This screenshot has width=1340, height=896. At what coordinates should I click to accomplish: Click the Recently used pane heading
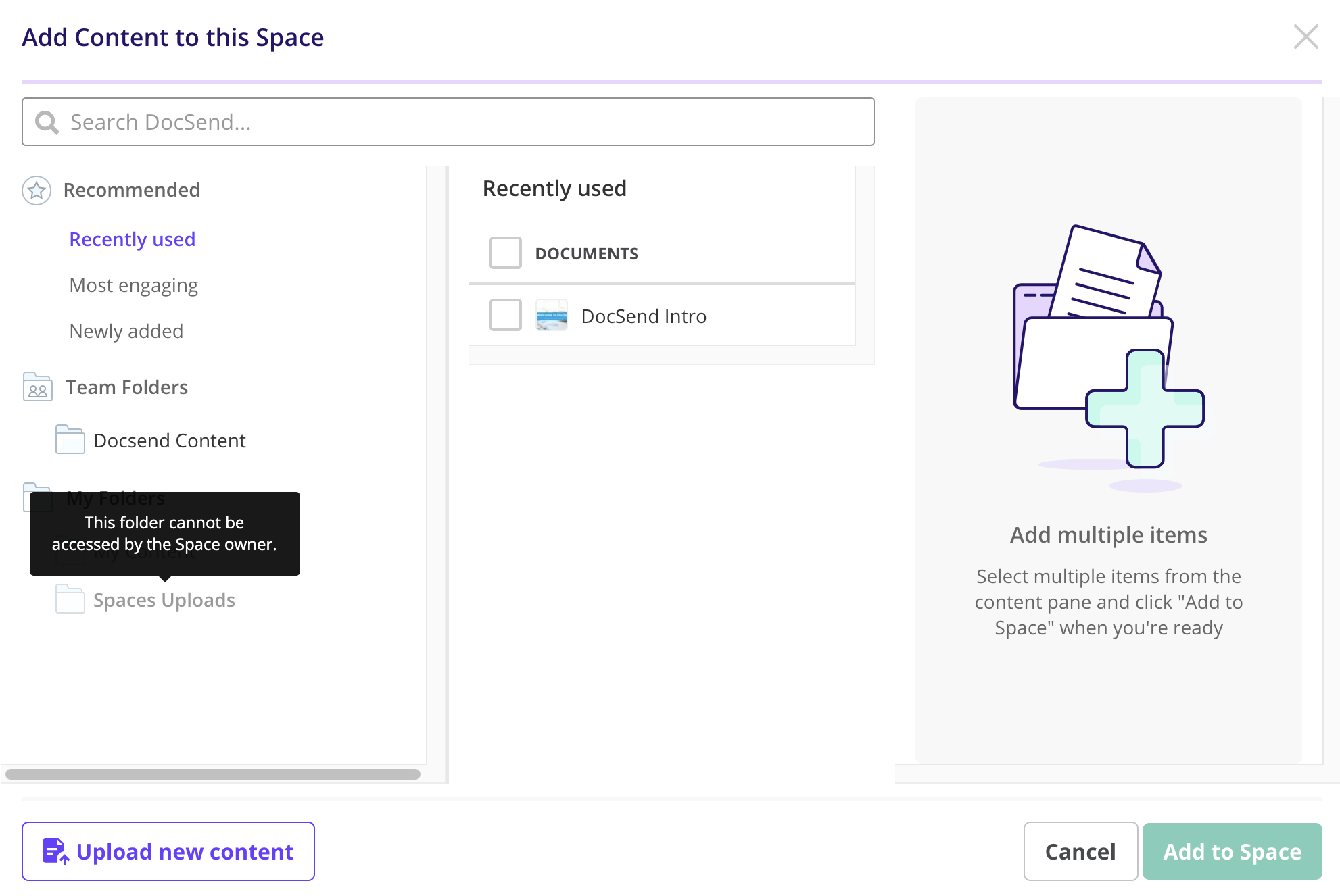[x=554, y=188]
